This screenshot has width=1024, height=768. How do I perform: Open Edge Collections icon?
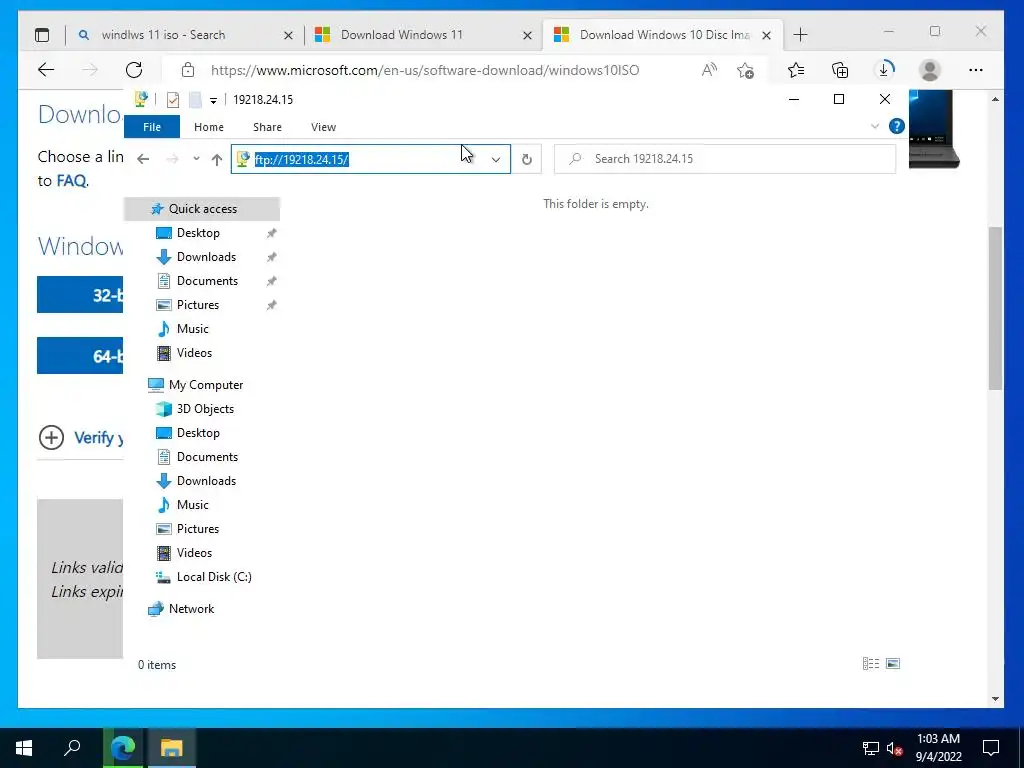[840, 70]
